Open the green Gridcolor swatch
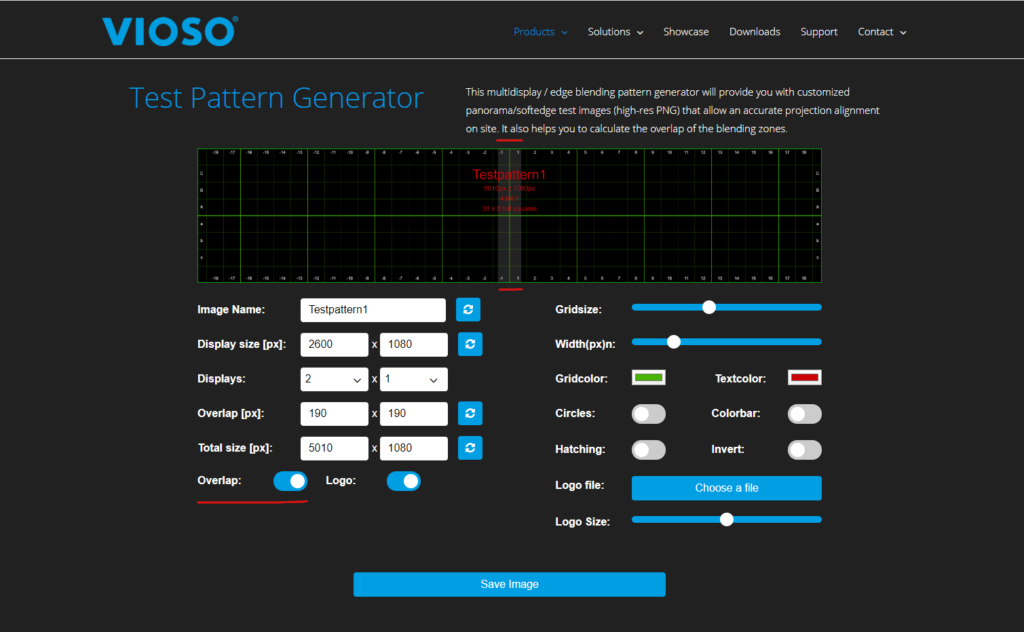The width and height of the screenshot is (1024, 632). (x=649, y=378)
